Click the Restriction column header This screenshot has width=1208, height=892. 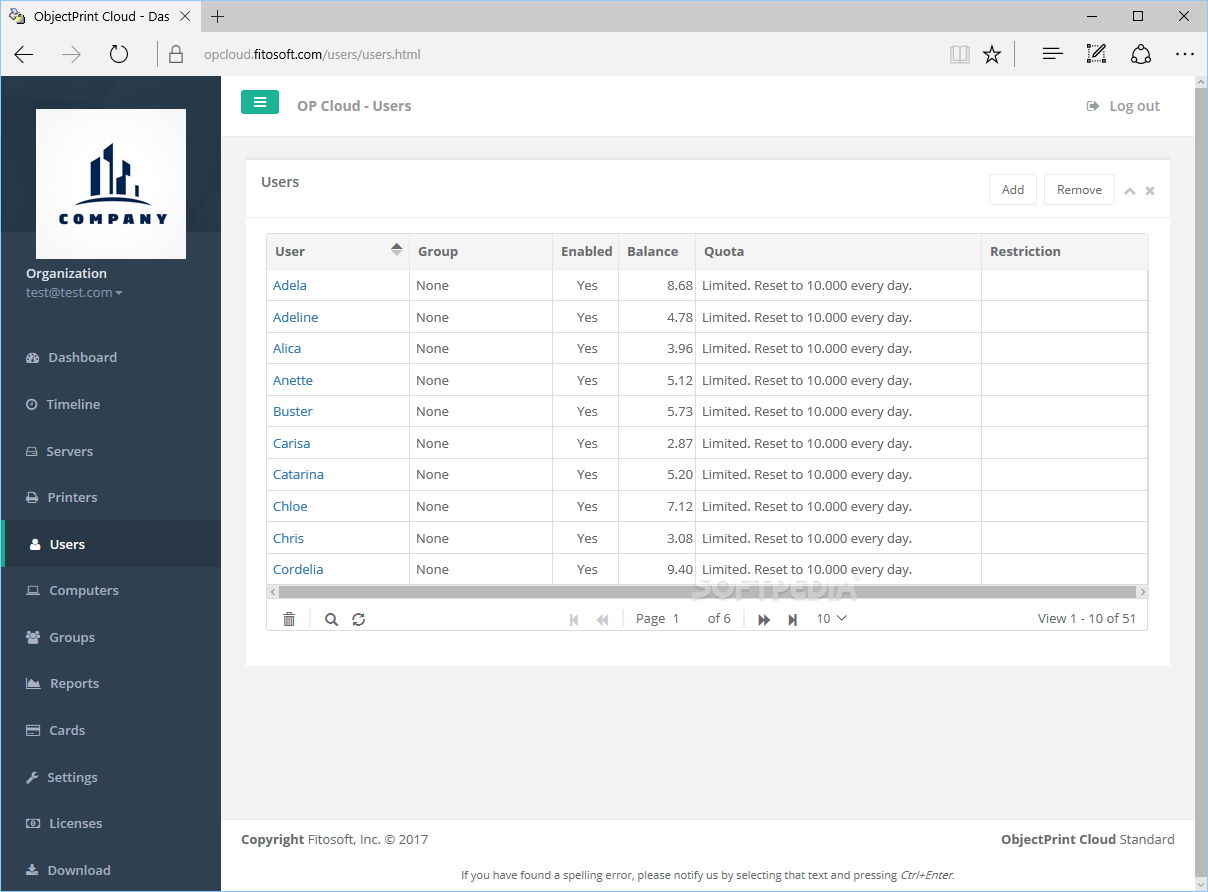pyautogui.click(x=1064, y=251)
